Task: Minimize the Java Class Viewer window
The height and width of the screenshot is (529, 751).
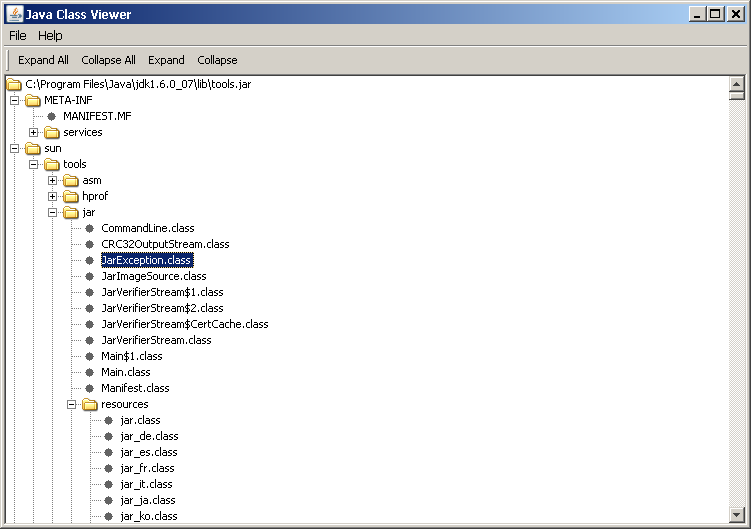Action: (697, 14)
